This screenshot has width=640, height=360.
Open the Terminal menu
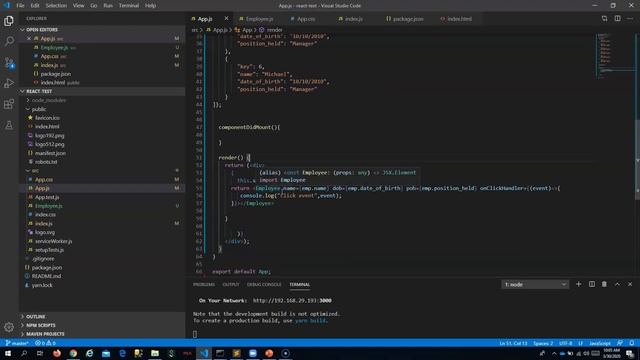(129, 5)
